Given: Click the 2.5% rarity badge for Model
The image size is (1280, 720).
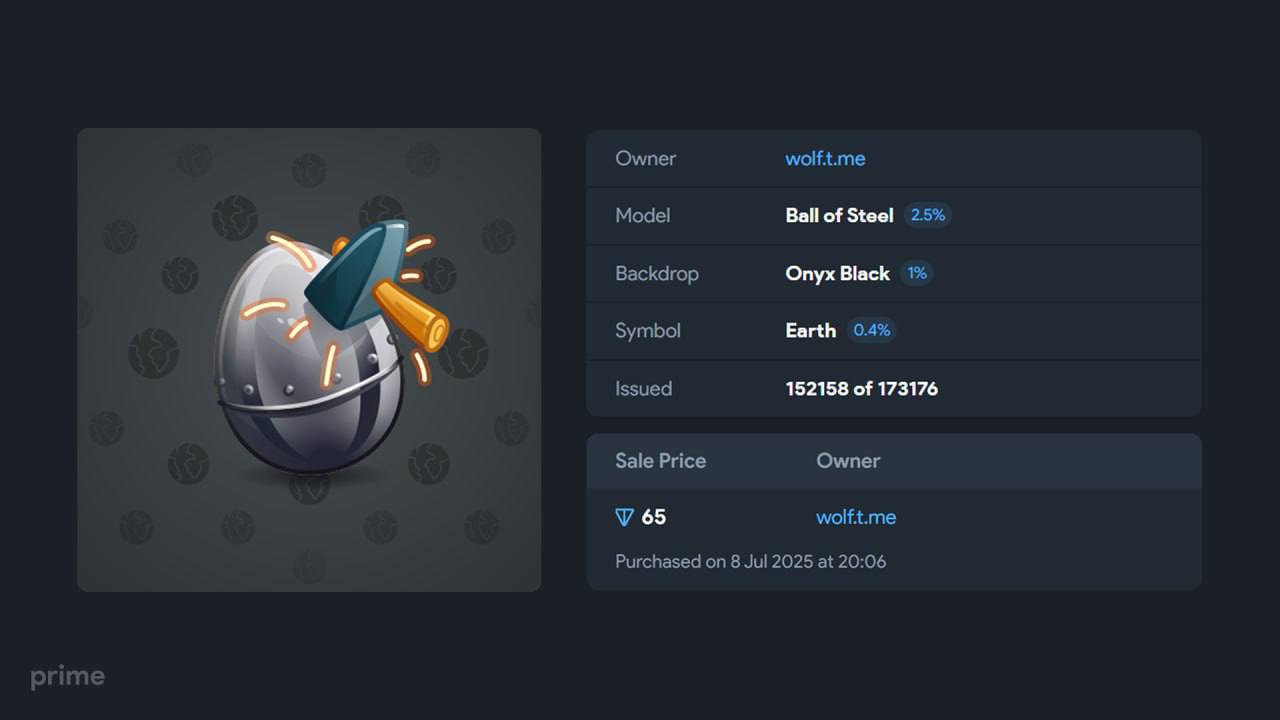Looking at the screenshot, I should point(928,215).
